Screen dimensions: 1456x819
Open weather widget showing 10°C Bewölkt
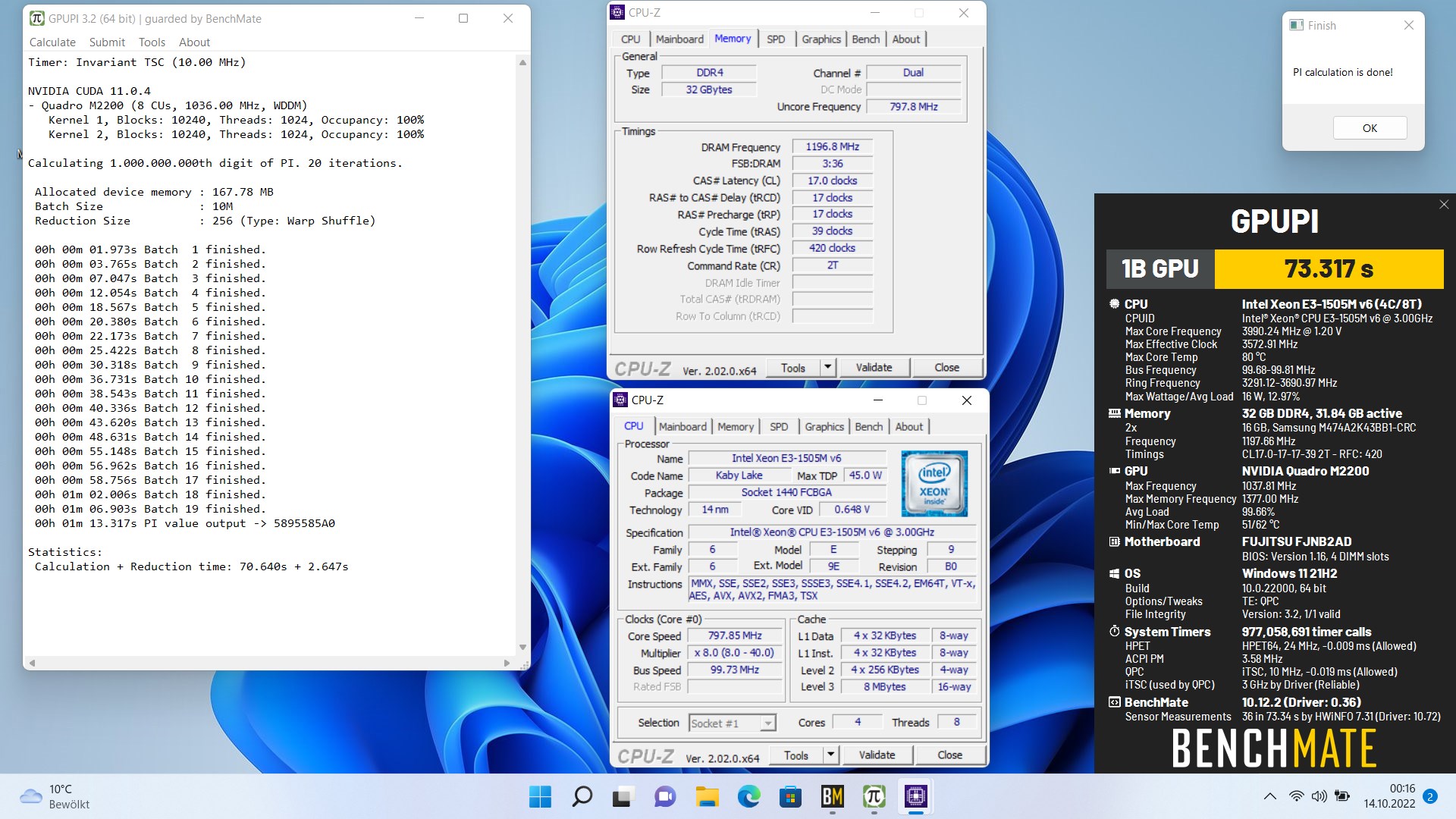point(55,796)
